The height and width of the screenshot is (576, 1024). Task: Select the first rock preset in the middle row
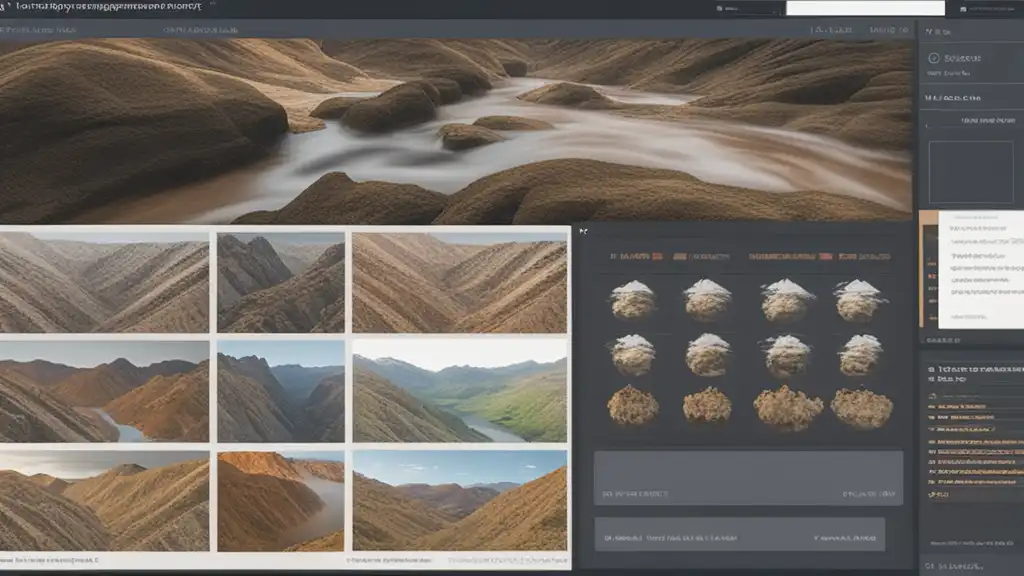(x=632, y=354)
